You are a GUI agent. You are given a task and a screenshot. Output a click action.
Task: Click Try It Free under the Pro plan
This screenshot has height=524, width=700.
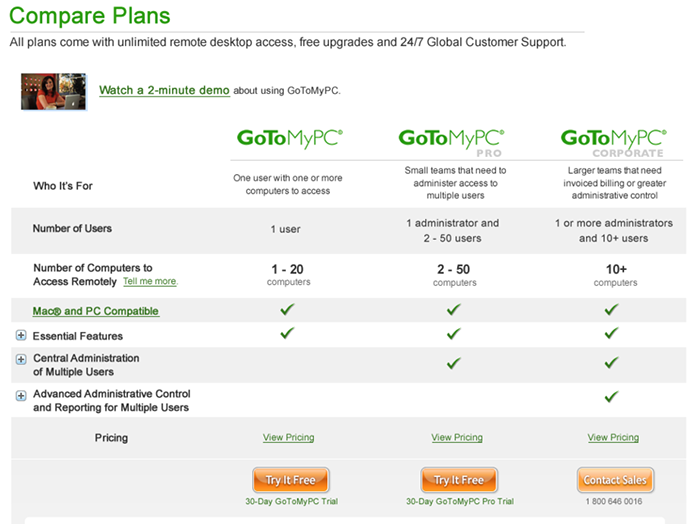click(459, 480)
